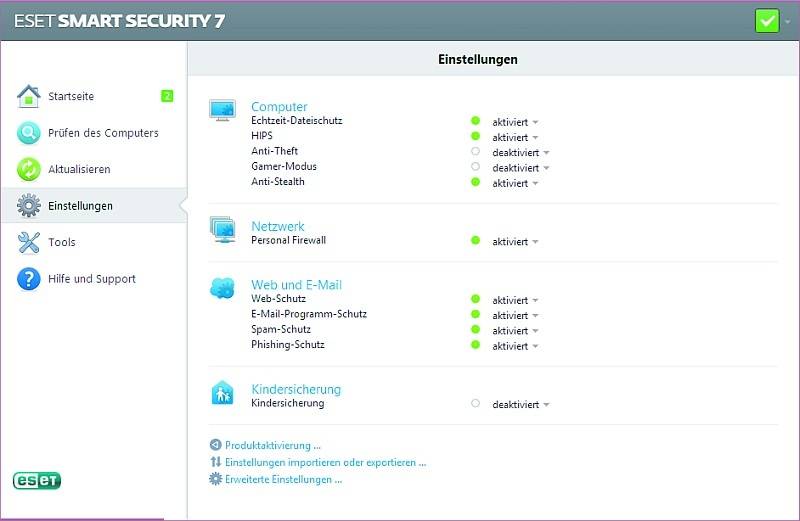The width and height of the screenshot is (800, 521).
Task: Open the Erweiterte Einstellungen link
Action: pos(283,479)
